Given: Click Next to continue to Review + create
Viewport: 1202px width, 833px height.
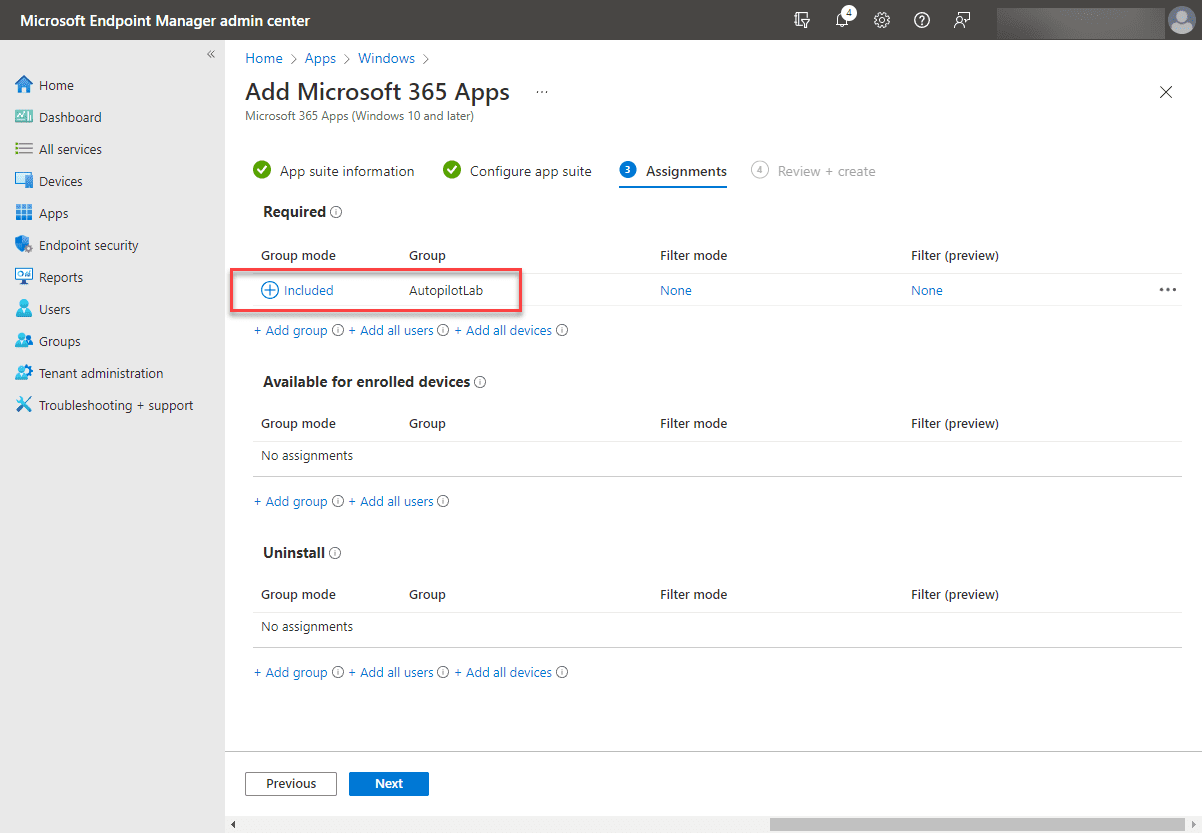Looking at the screenshot, I should (x=388, y=783).
